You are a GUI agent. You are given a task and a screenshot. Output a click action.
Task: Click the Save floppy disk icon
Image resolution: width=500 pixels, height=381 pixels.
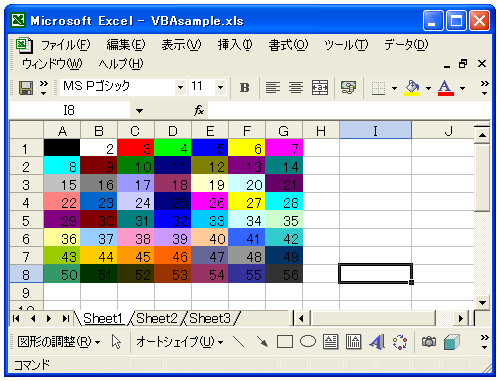click(x=26, y=88)
